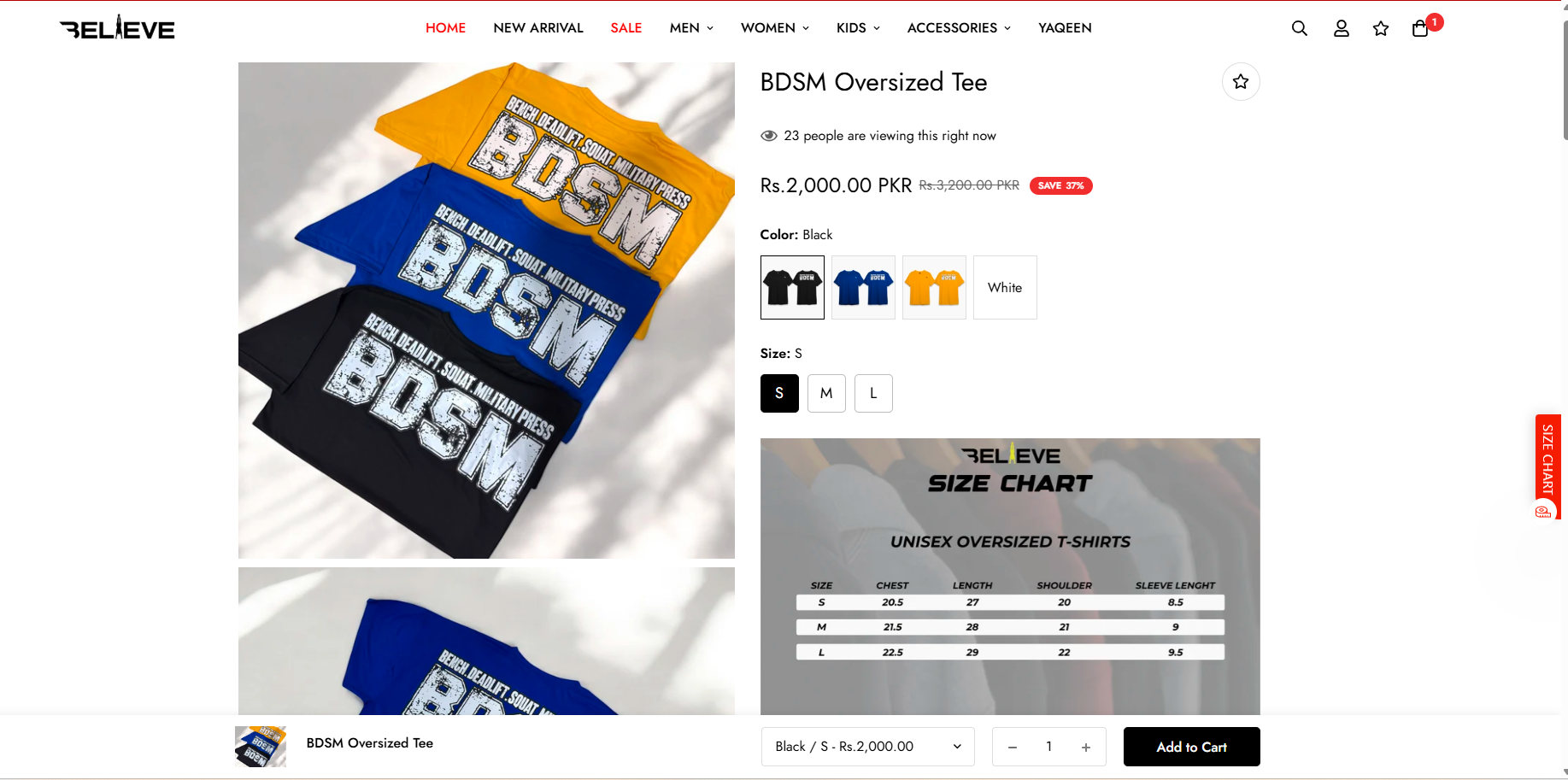Screen dimensions: 1568x780
Task: Add product to wishlist with circled star
Action: click(1241, 82)
